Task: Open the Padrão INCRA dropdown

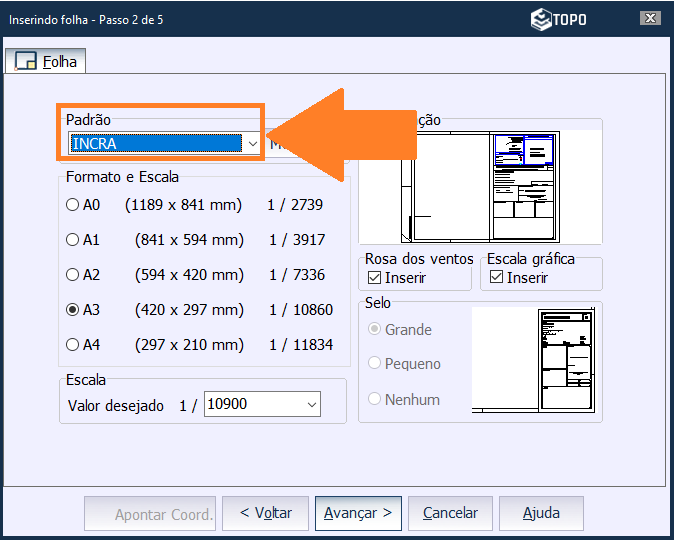Action: 252,144
